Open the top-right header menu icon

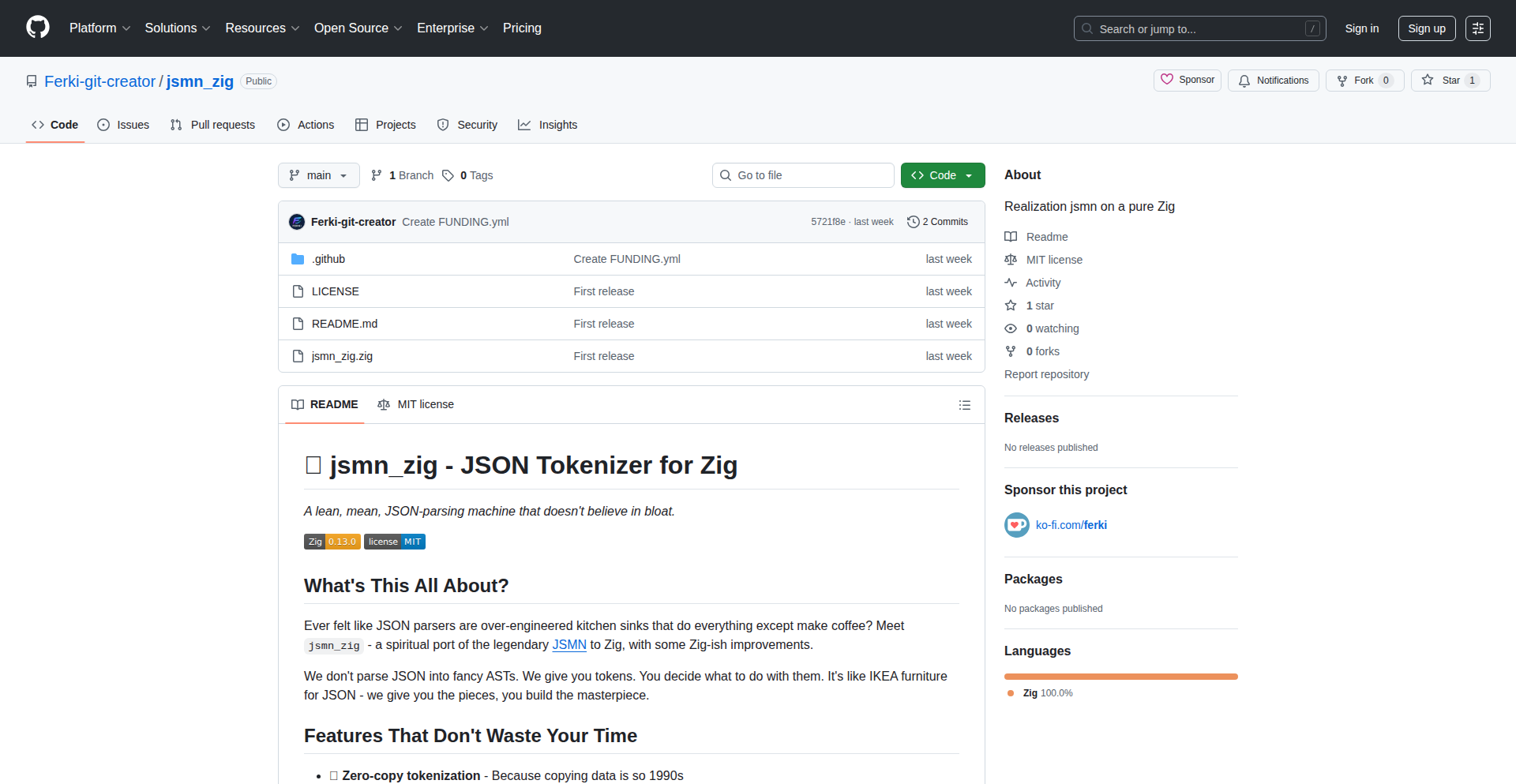(1477, 28)
